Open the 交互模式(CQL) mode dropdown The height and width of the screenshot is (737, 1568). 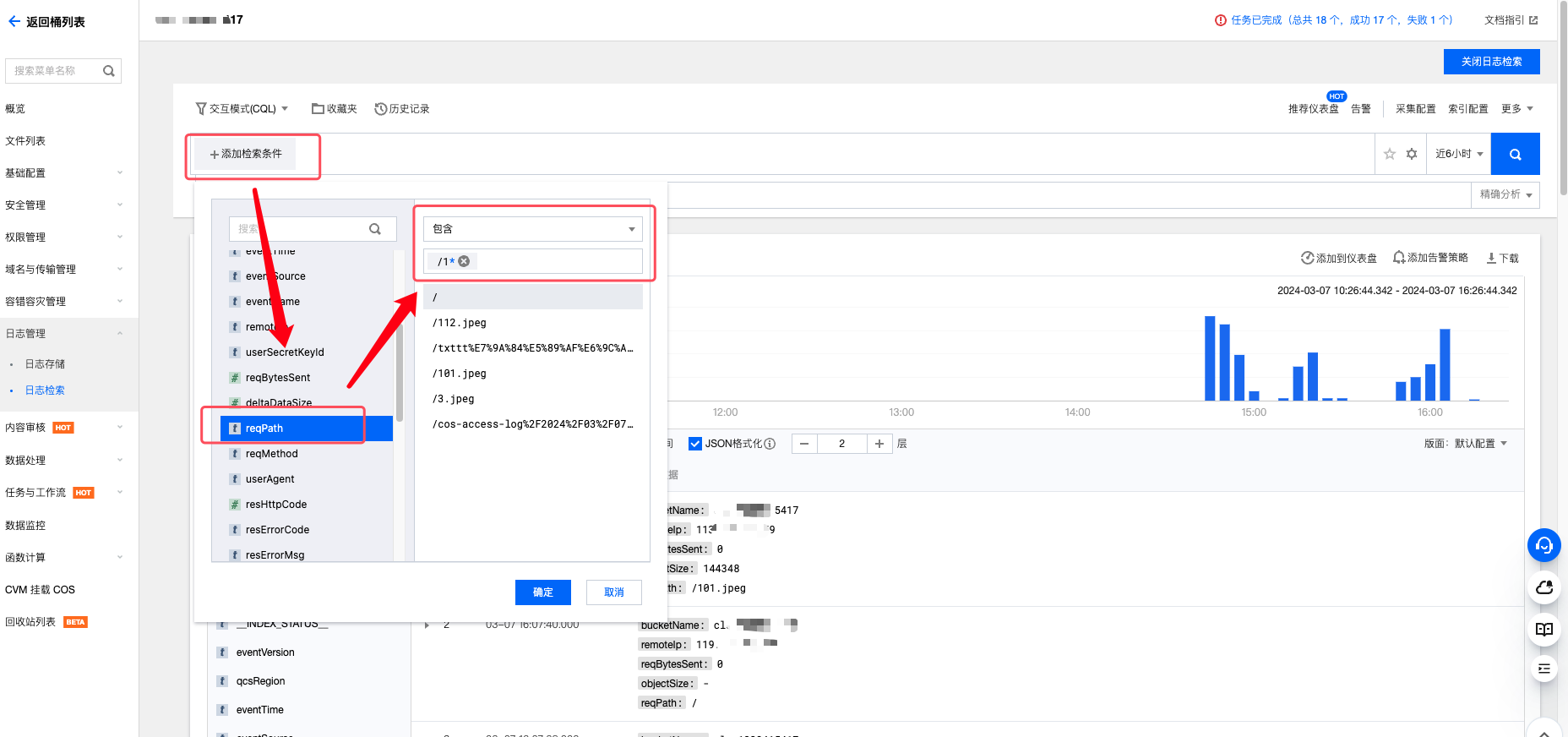click(242, 109)
